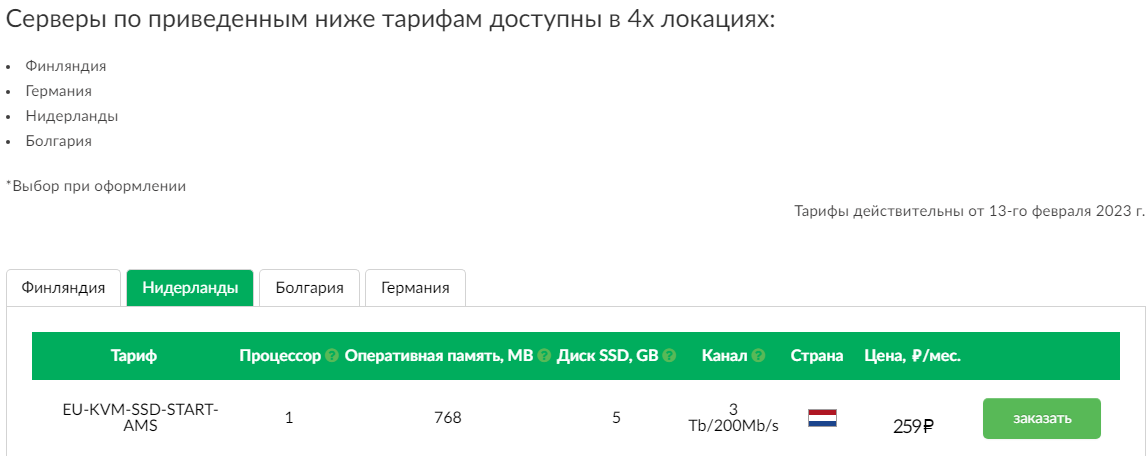Click the Тариф column header
Image resolution: width=1148 pixels, height=456 pixels.
pos(134,356)
